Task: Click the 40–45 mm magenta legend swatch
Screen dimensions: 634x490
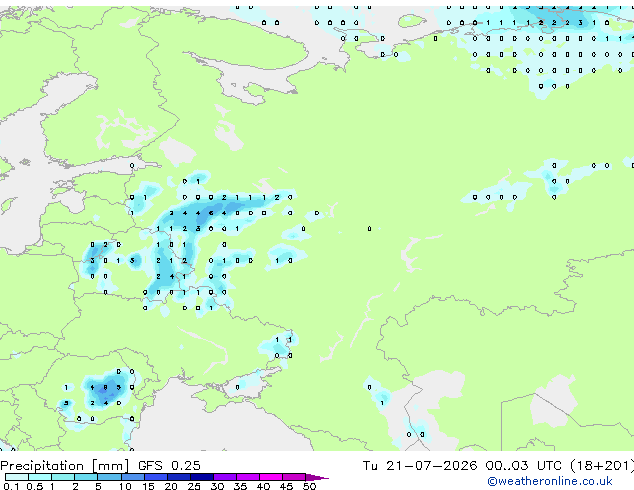Action: (271, 477)
